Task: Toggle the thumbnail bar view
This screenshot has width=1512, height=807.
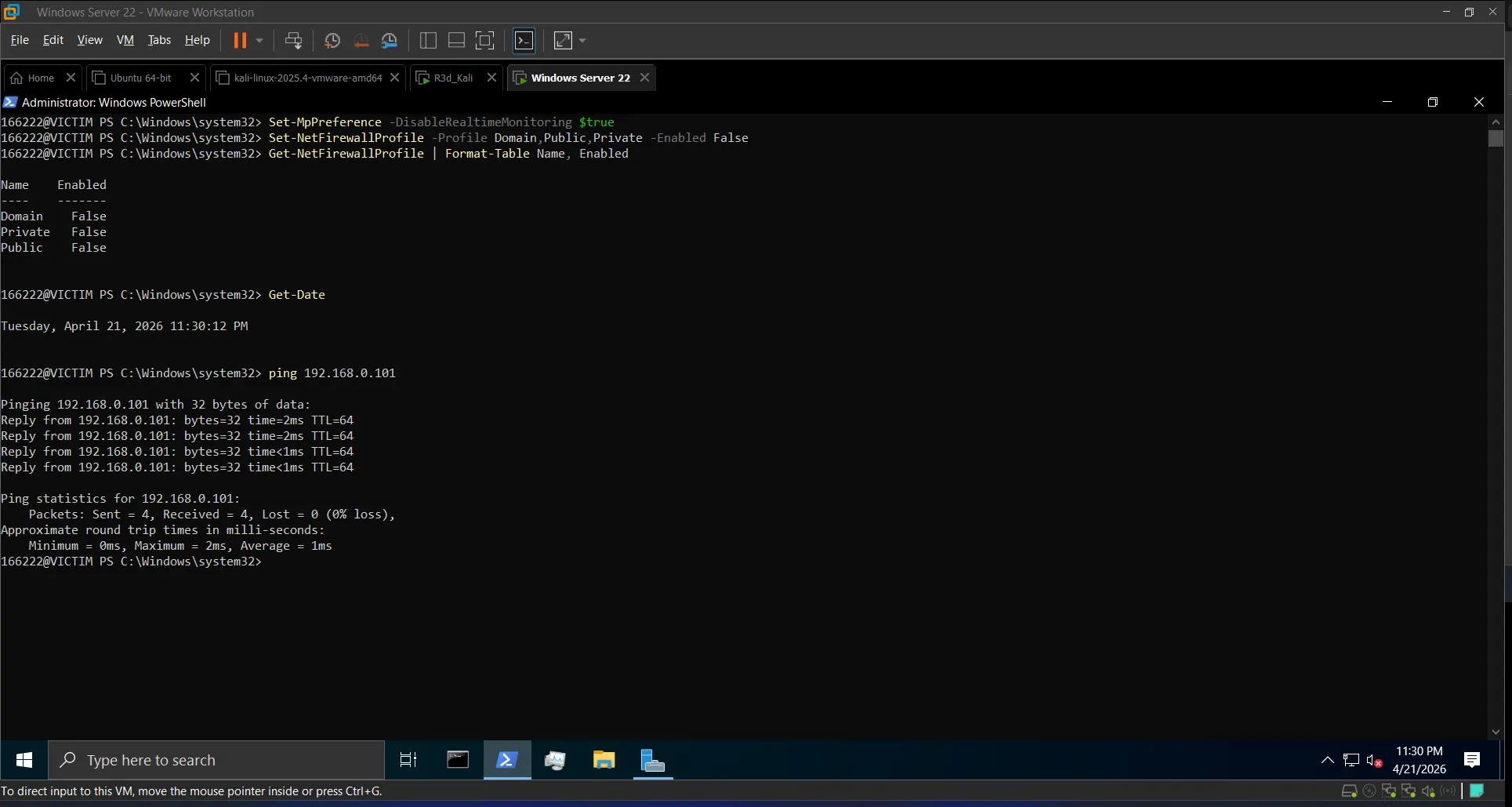Action: (456, 40)
